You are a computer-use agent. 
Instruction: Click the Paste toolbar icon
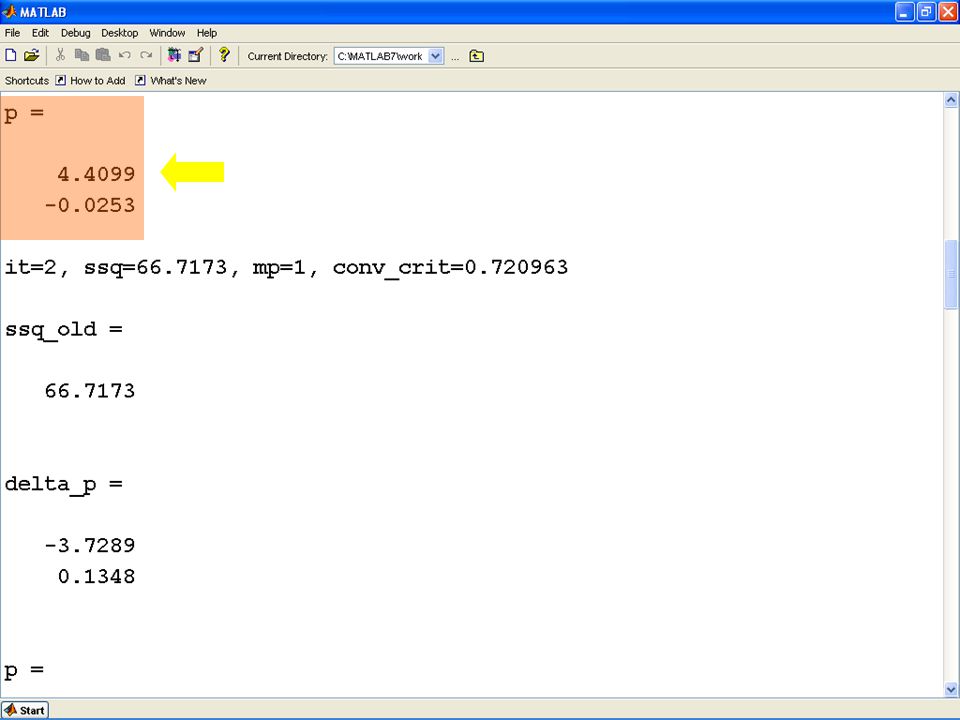103,55
